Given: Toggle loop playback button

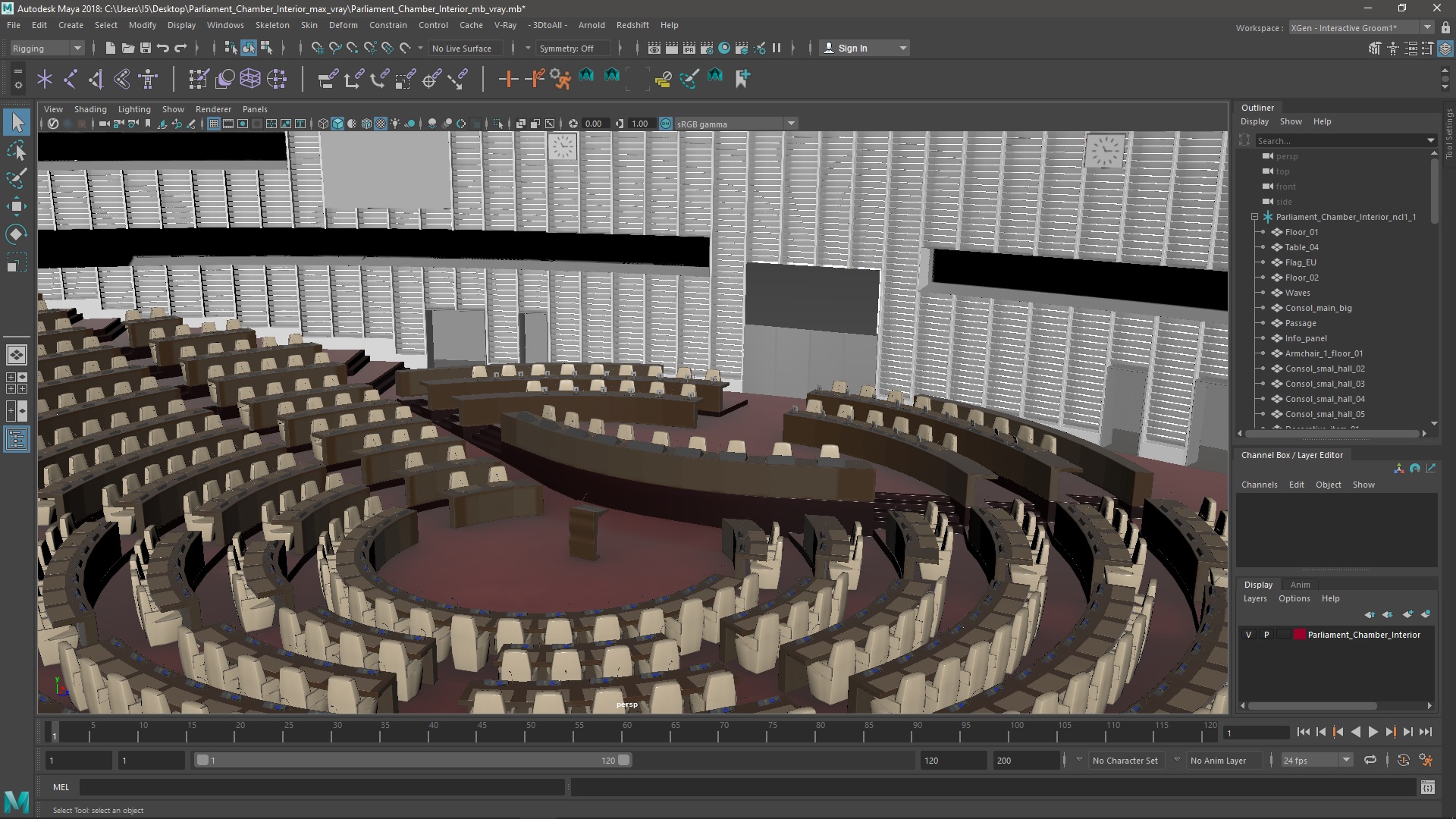Looking at the screenshot, I should pos(1370,760).
